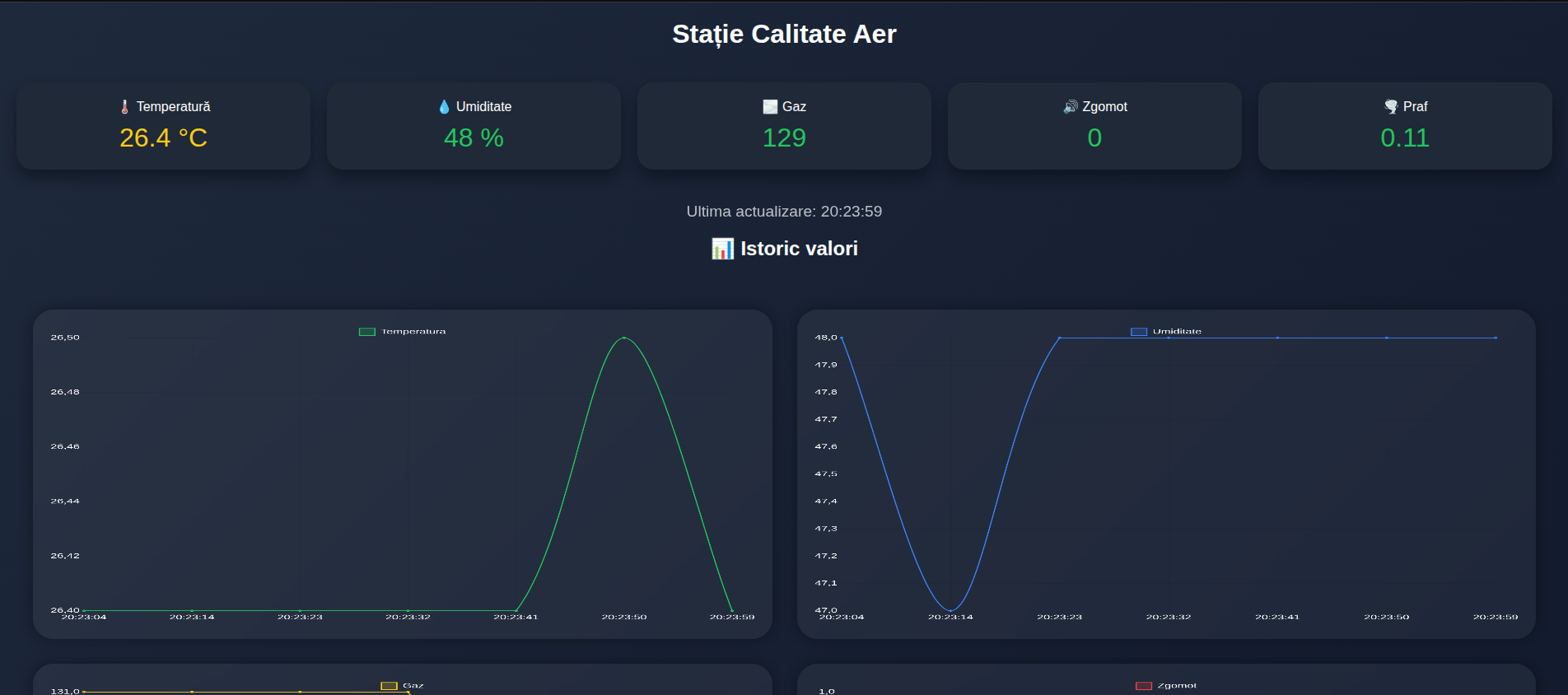Viewport: 1568px width, 695px height.
Task: Click 20:23:23 on the Umiditate time axis
Action: pos(1059,617)
